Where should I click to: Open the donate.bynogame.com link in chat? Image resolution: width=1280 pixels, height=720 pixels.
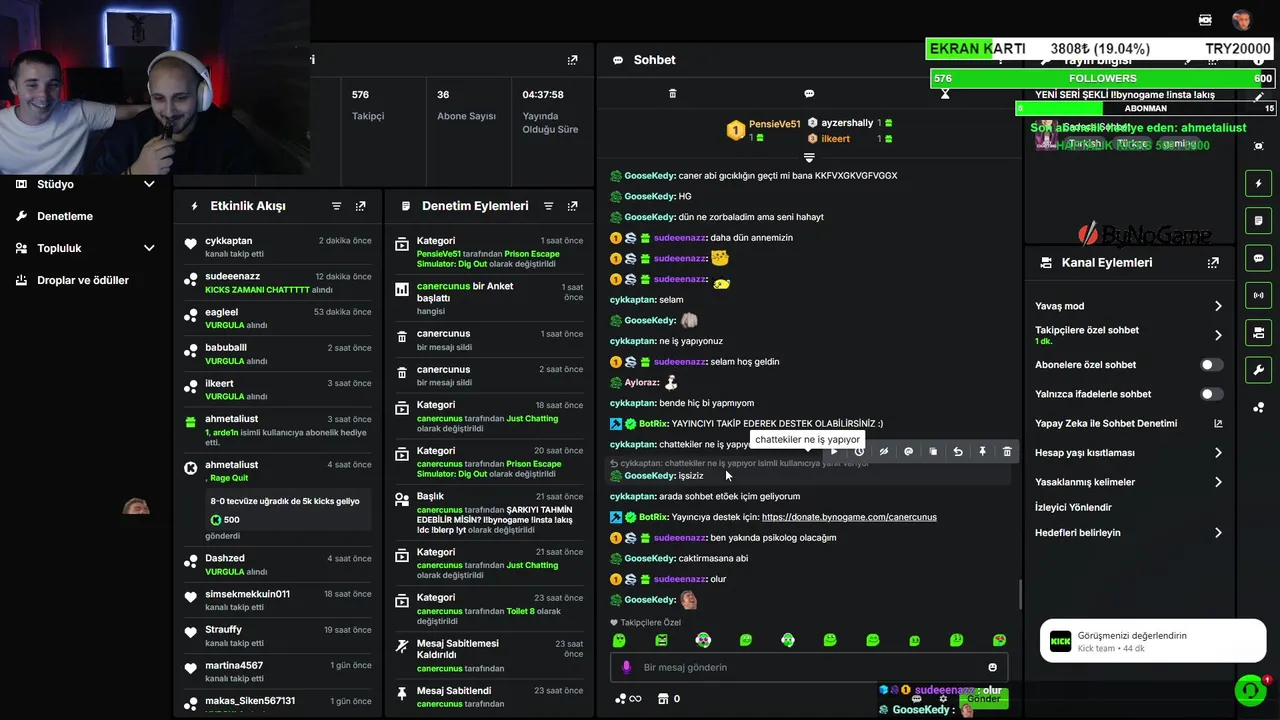coord(849,517)
